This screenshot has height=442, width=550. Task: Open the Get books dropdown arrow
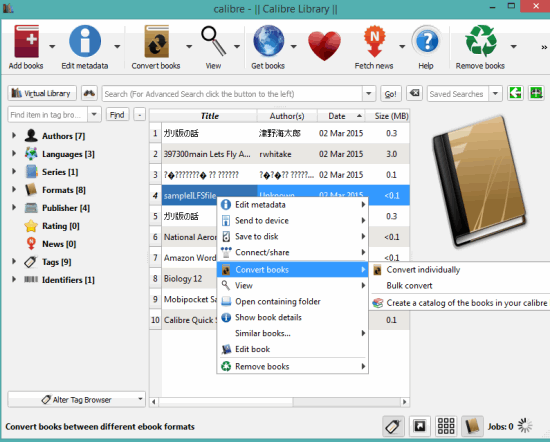[x=294, y=46]
